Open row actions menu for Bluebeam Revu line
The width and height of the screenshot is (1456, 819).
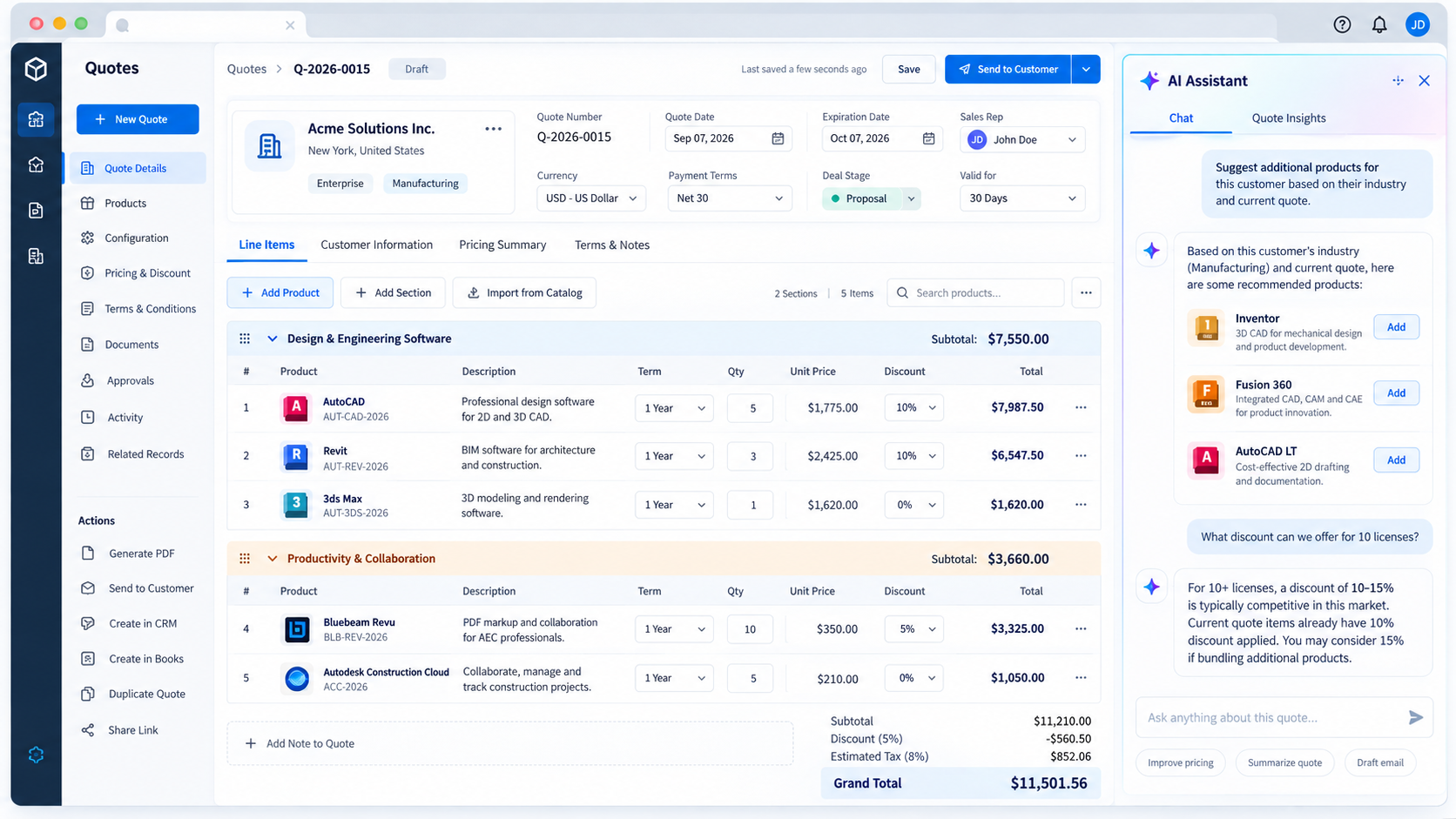coord(1081,628)
